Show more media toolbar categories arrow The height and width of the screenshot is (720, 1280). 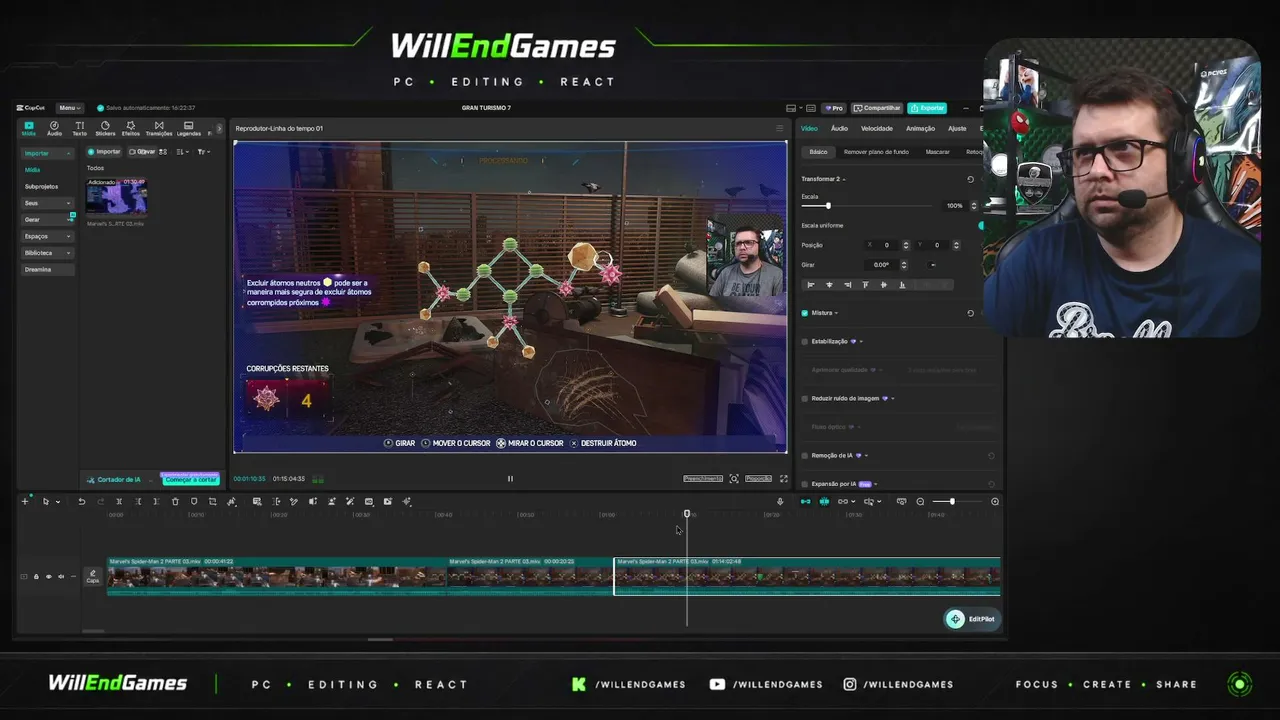pos(219,129)
